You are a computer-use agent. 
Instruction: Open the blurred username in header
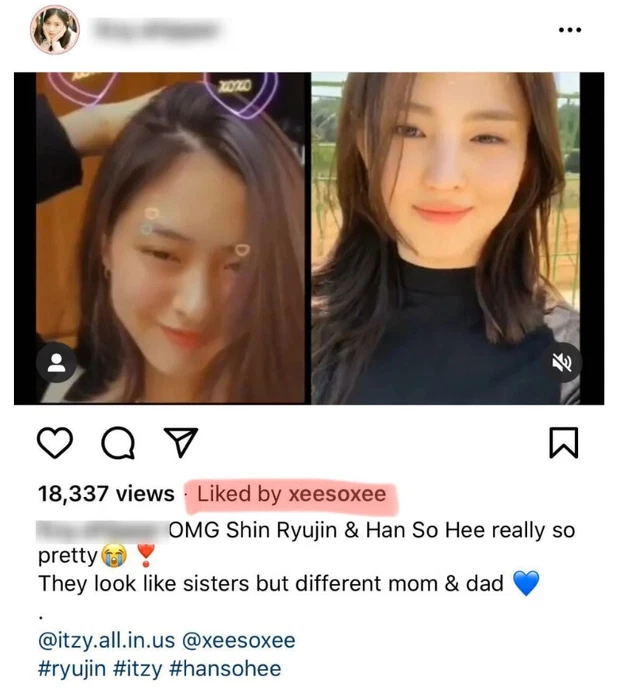click(x=156, y=30)
